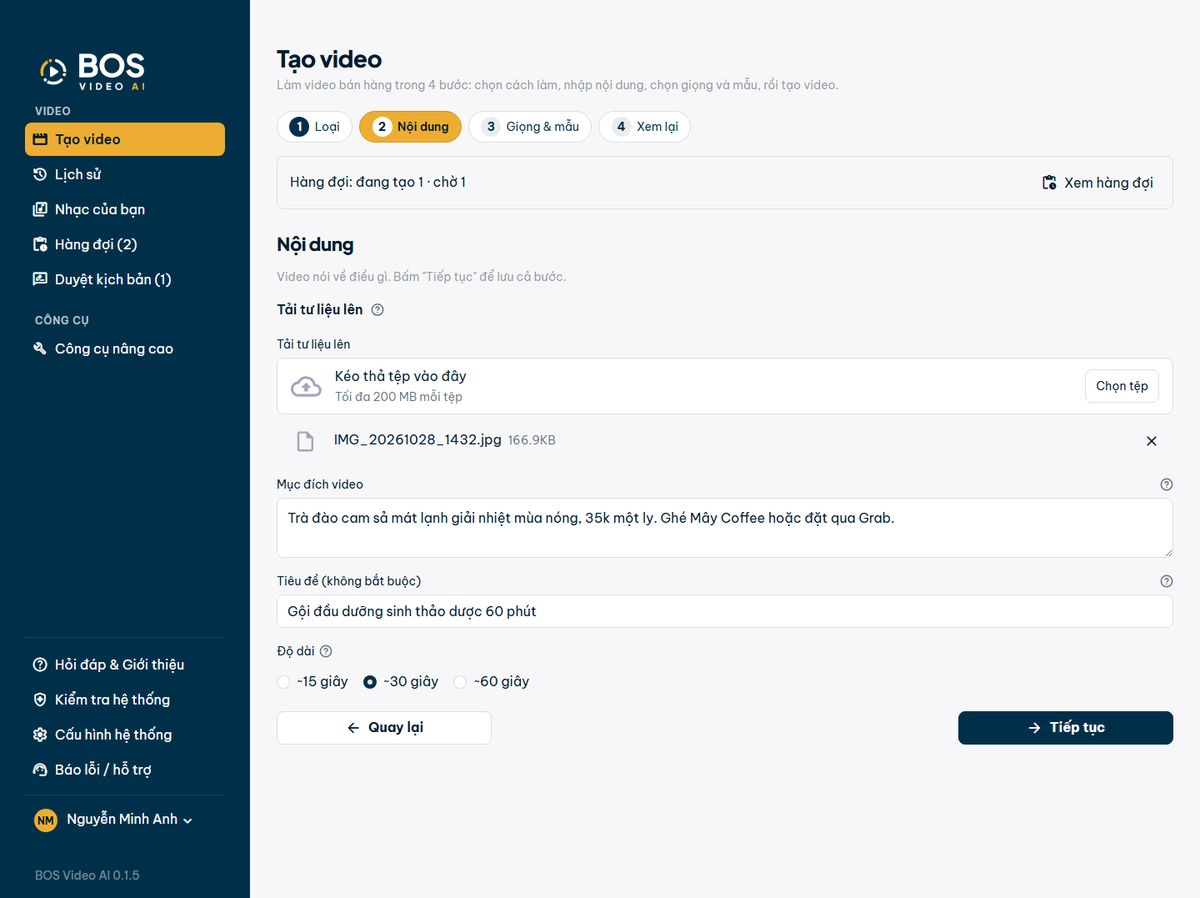
Task: Click the music library icon beside Nhạc của bạn
Action: tap(40, 210)
